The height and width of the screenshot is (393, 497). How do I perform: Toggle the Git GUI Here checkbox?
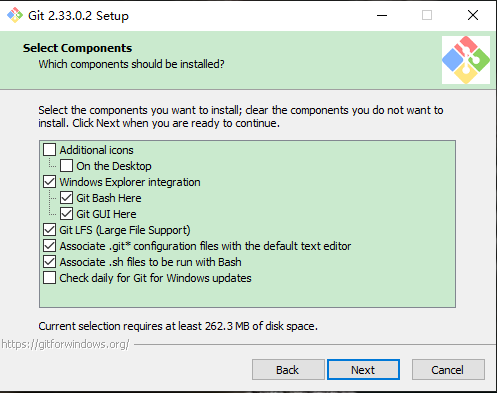66,214
